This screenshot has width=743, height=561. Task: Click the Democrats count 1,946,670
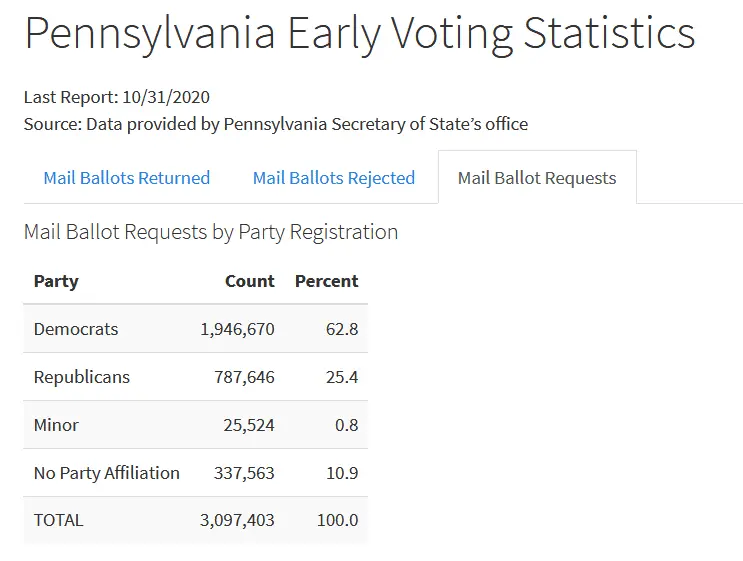237,329
